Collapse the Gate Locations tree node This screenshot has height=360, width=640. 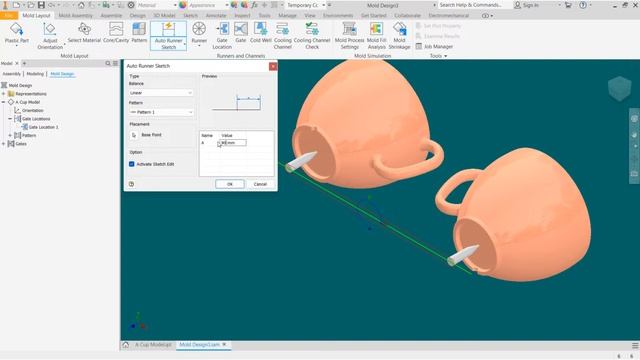tap(10, 119)
